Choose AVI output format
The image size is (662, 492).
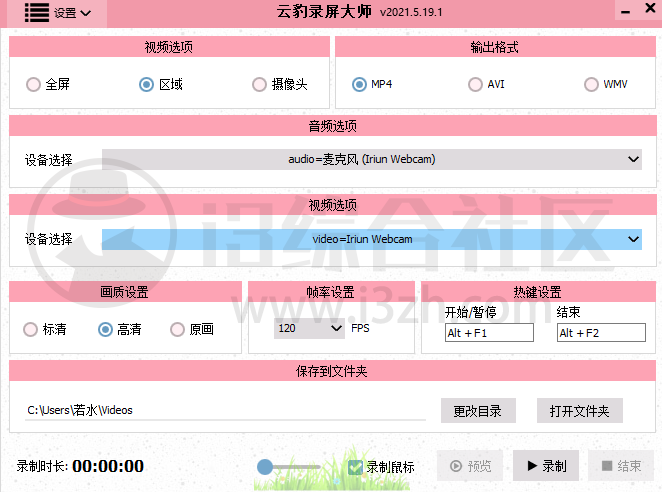(475, 84)
